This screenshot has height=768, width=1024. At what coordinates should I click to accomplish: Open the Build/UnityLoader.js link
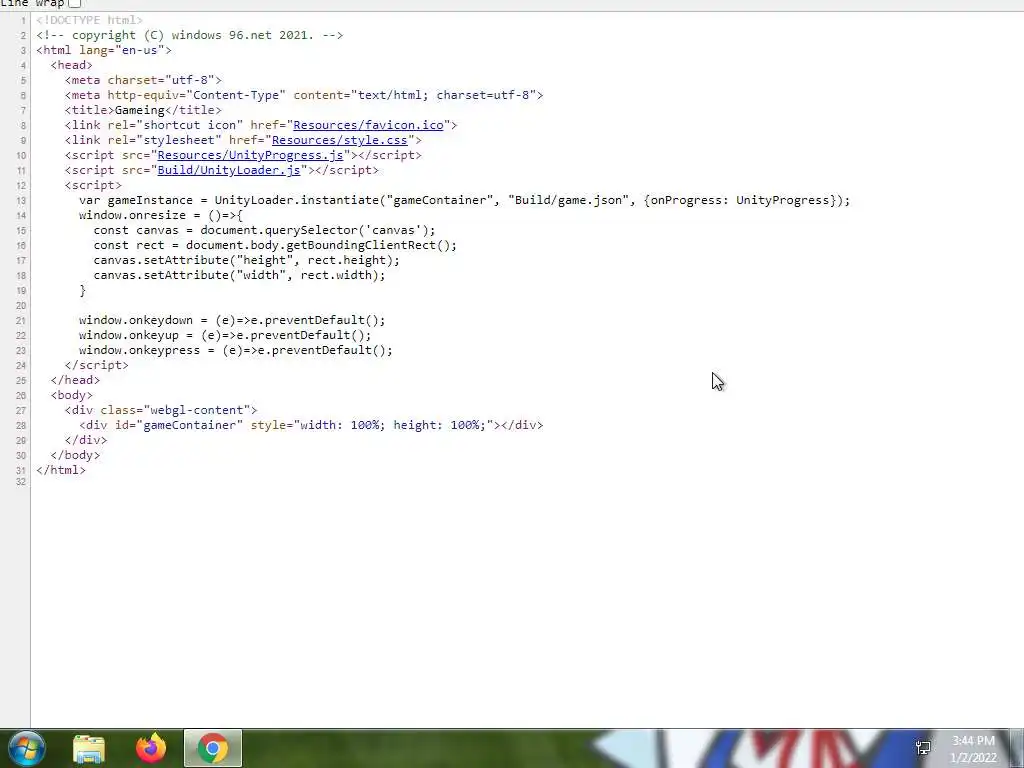coord(229,170)
